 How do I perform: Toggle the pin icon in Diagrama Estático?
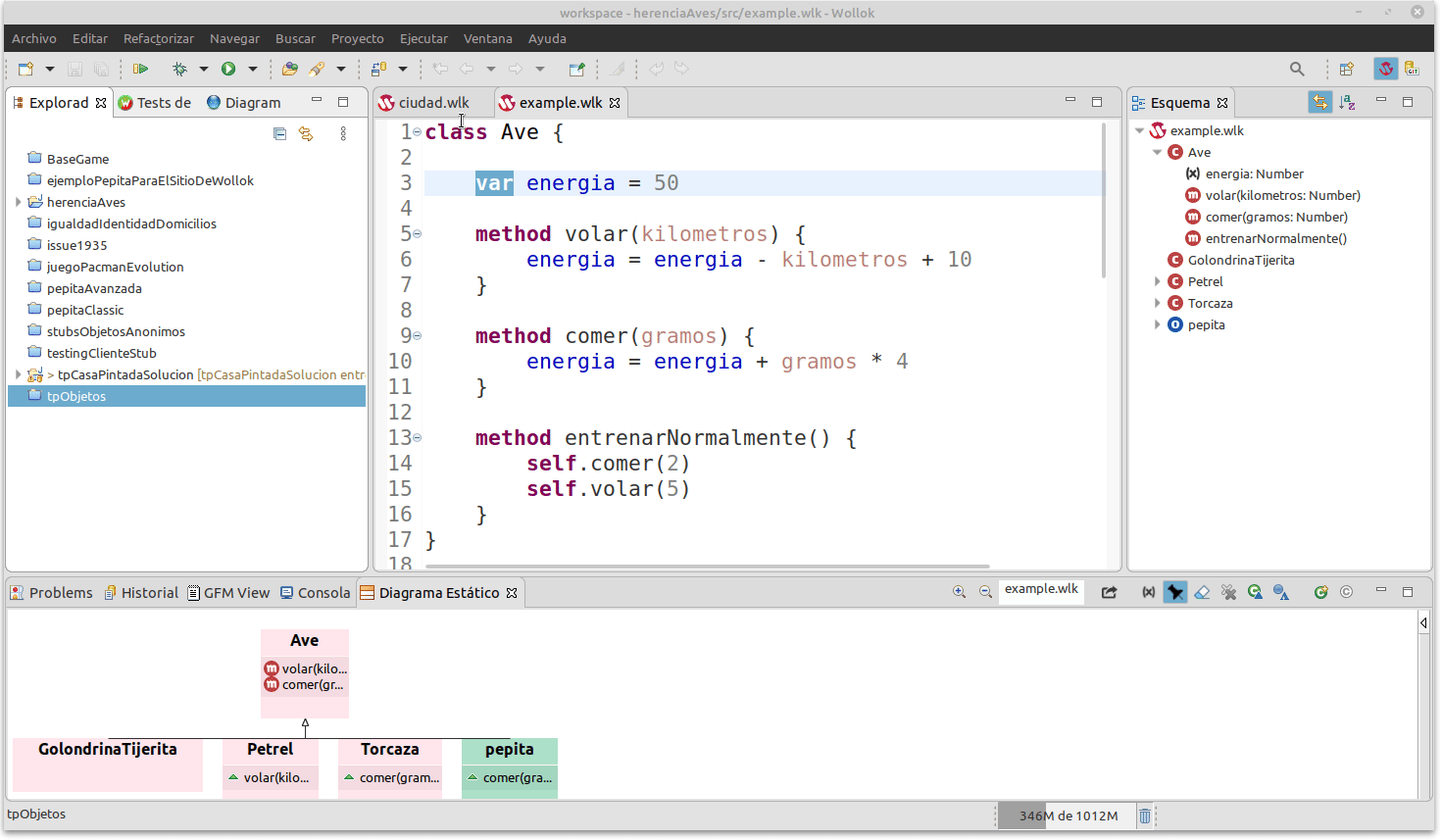click(1174, 592)
